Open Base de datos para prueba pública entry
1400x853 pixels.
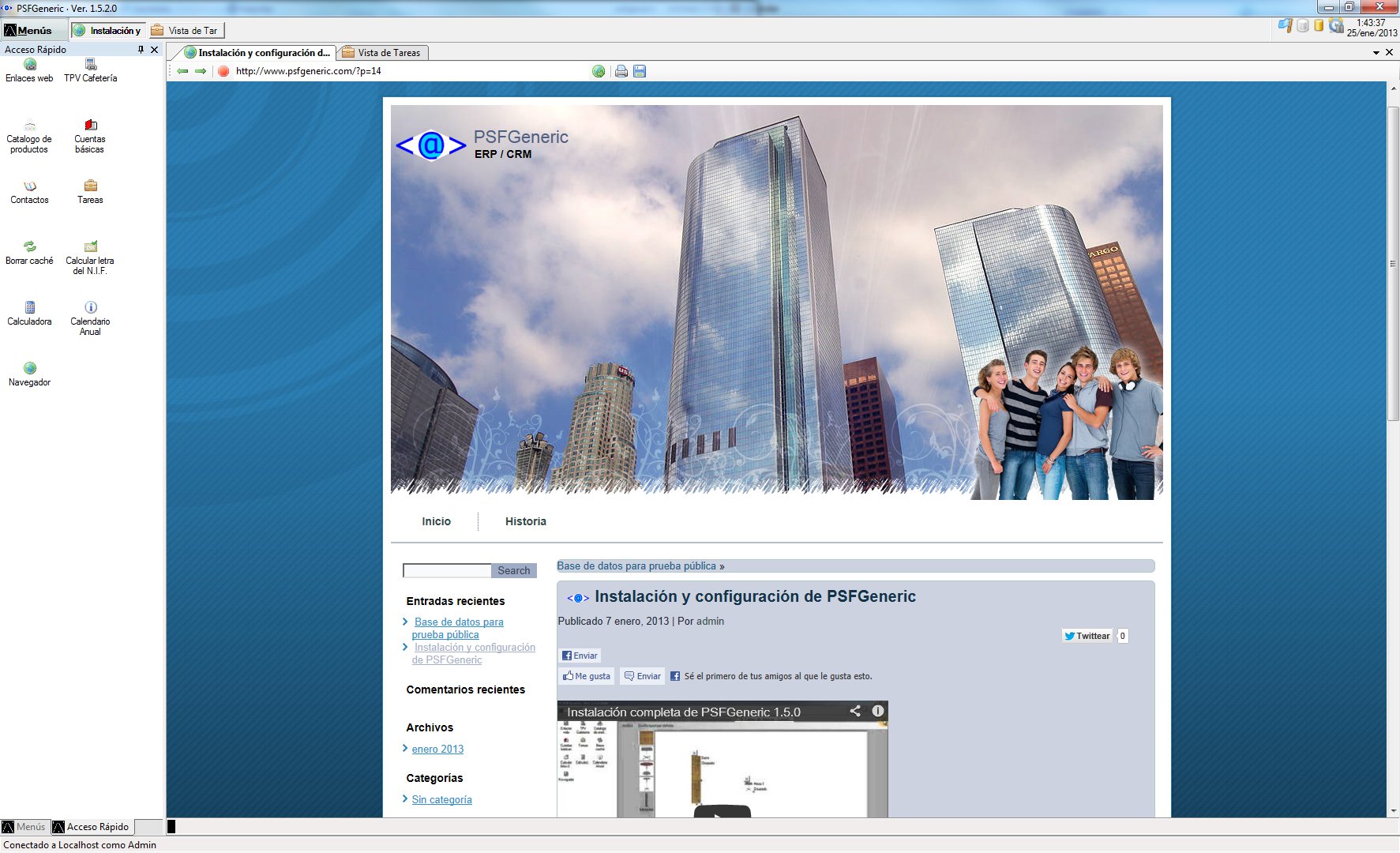(x=458, y=628)
